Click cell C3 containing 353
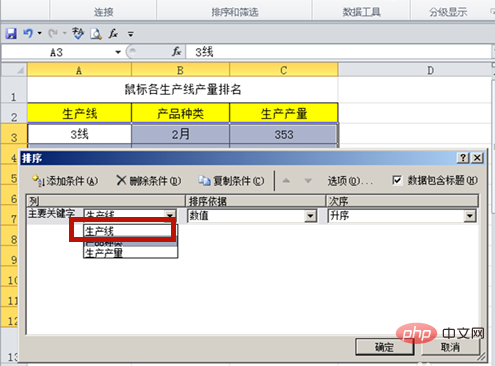Screen dimensions: 495x366 [284, 134]
